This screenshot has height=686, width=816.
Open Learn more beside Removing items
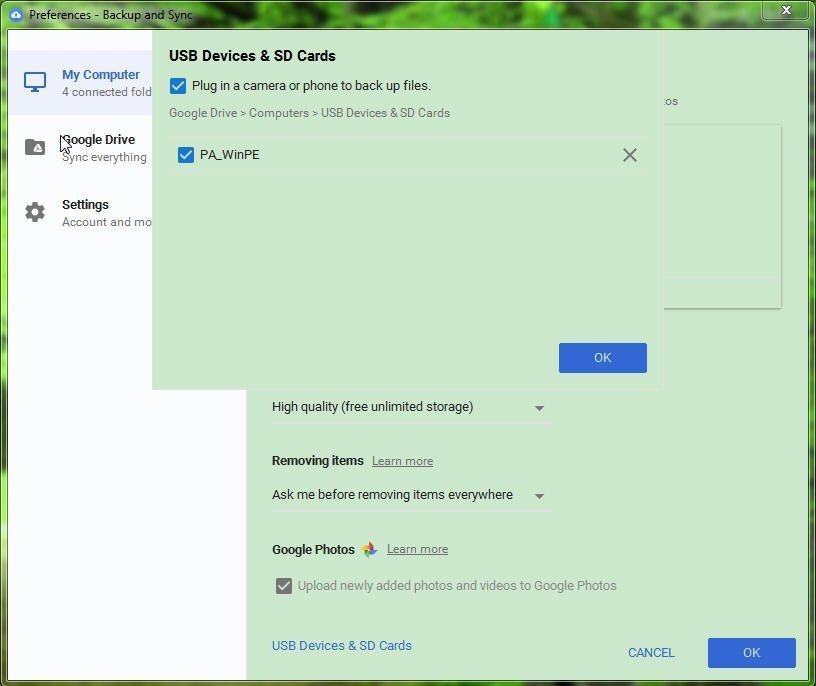point(402,461)
